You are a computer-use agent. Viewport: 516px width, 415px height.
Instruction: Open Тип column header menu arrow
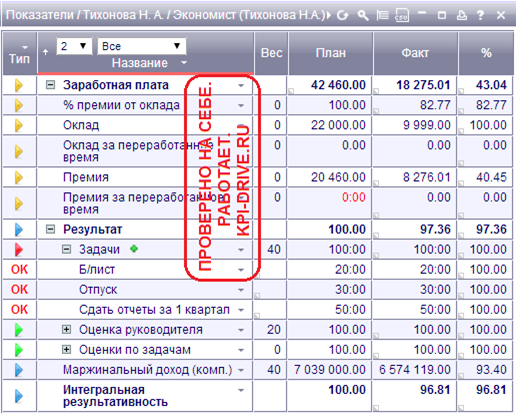click(x=25, y=47)
